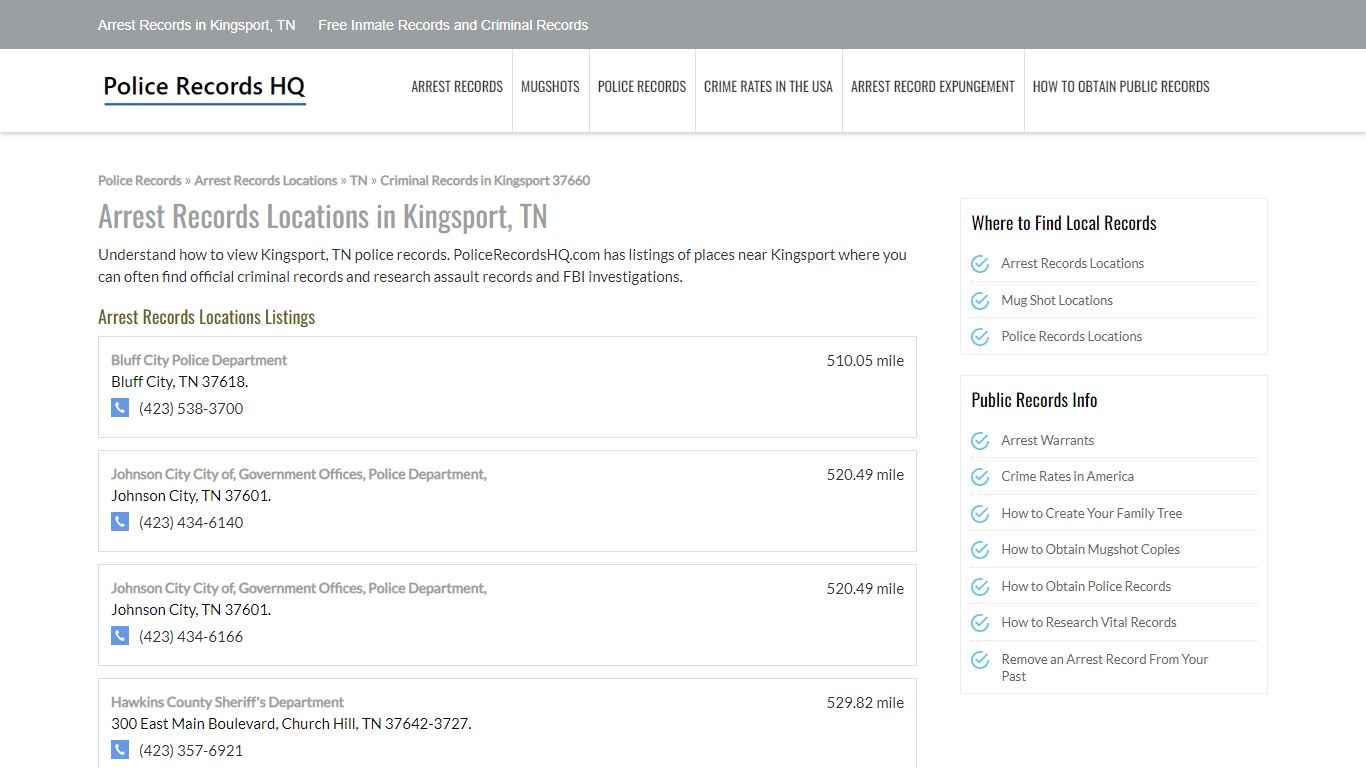
Task: Open Hawkins County Sheriff's Department listing
Action: (227, 702)
